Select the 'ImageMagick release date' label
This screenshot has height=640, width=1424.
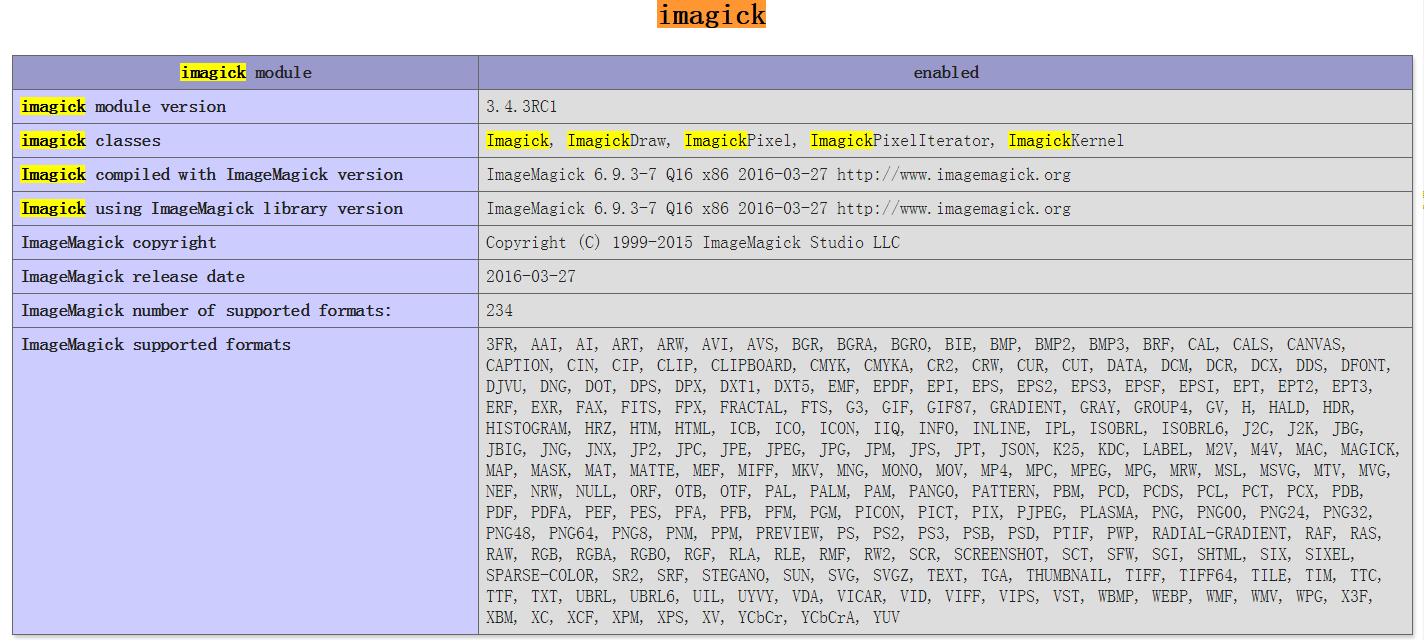(133, 277)
